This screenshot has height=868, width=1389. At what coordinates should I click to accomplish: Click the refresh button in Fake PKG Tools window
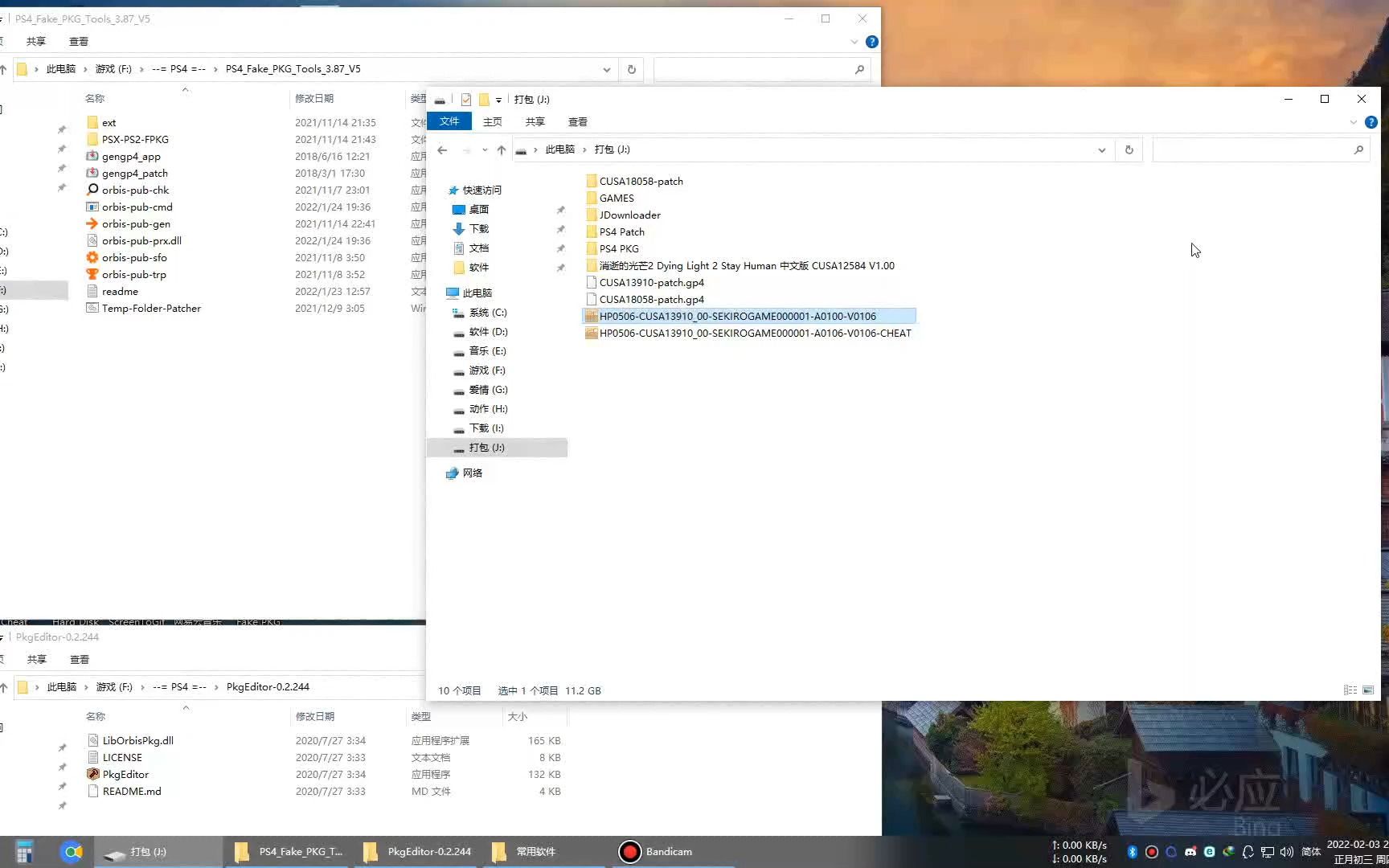(x=632, y=70)
